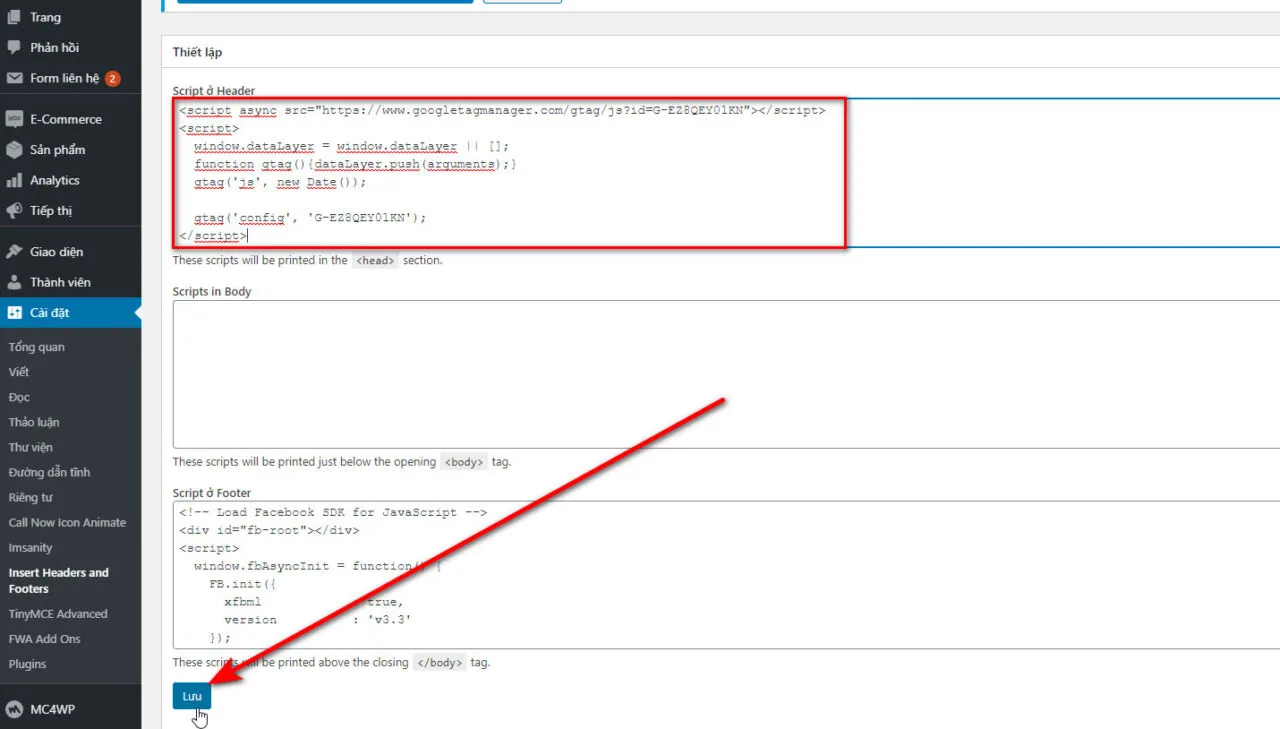Go to Đọc settings page
The width and height of the screenshot is (1280, 729).
(x=19, y=397)
